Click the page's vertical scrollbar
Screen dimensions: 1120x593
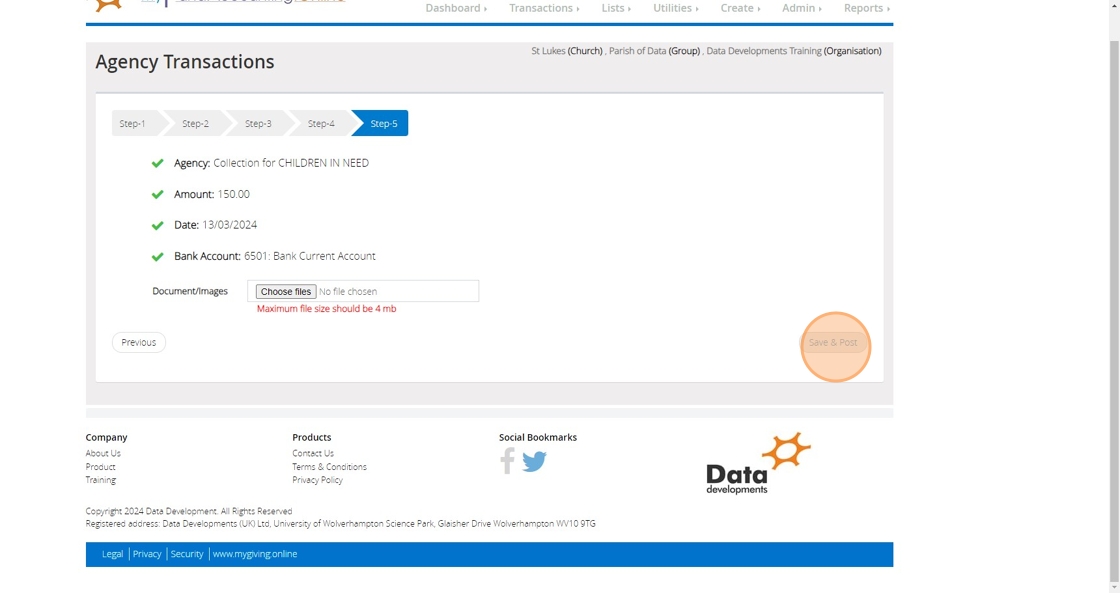pos(1114,296)
